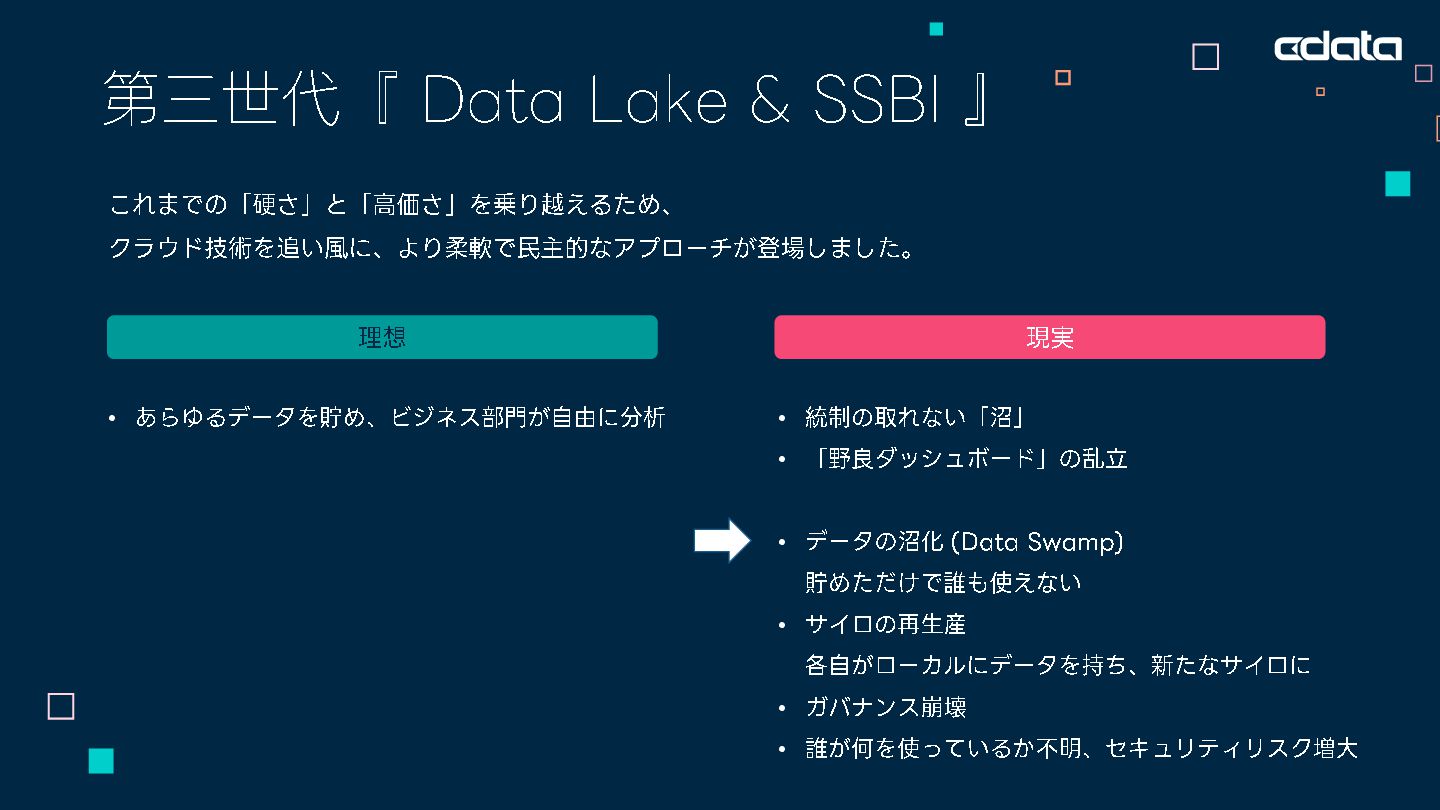This screenshot has width=1440, height=810.
Task: Select the pink 現実 header bar
Action: pyautogui.click(x=1049, y=337)
